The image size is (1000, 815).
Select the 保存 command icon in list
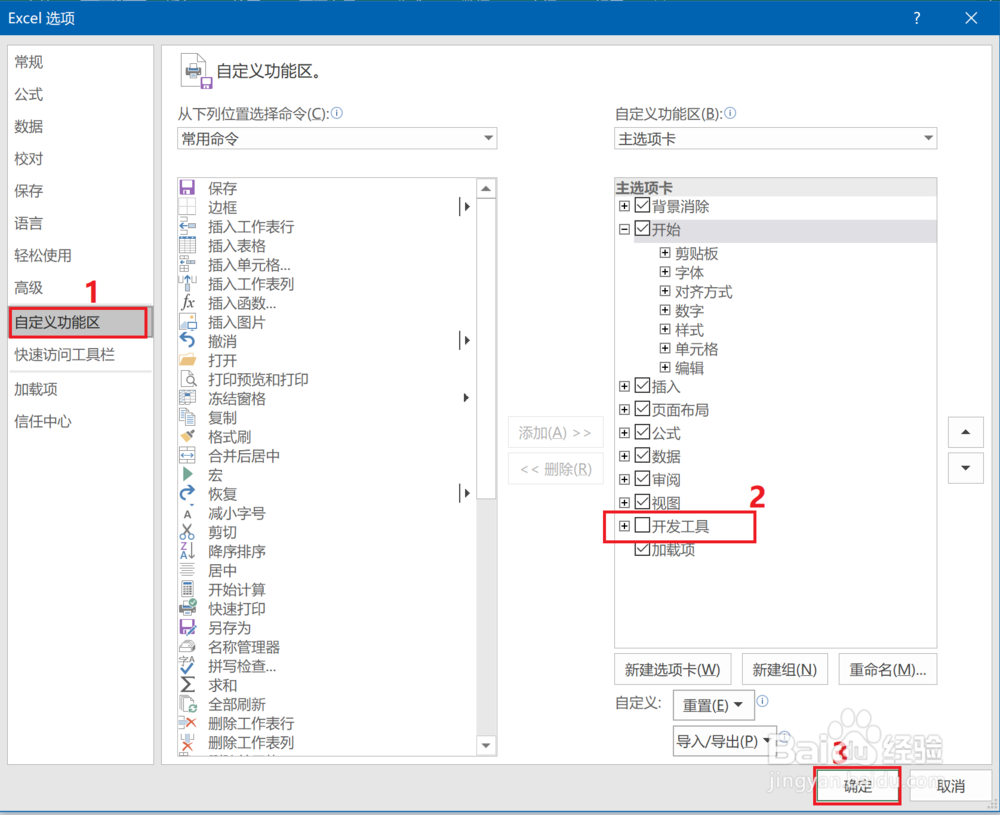pos(187,187)
